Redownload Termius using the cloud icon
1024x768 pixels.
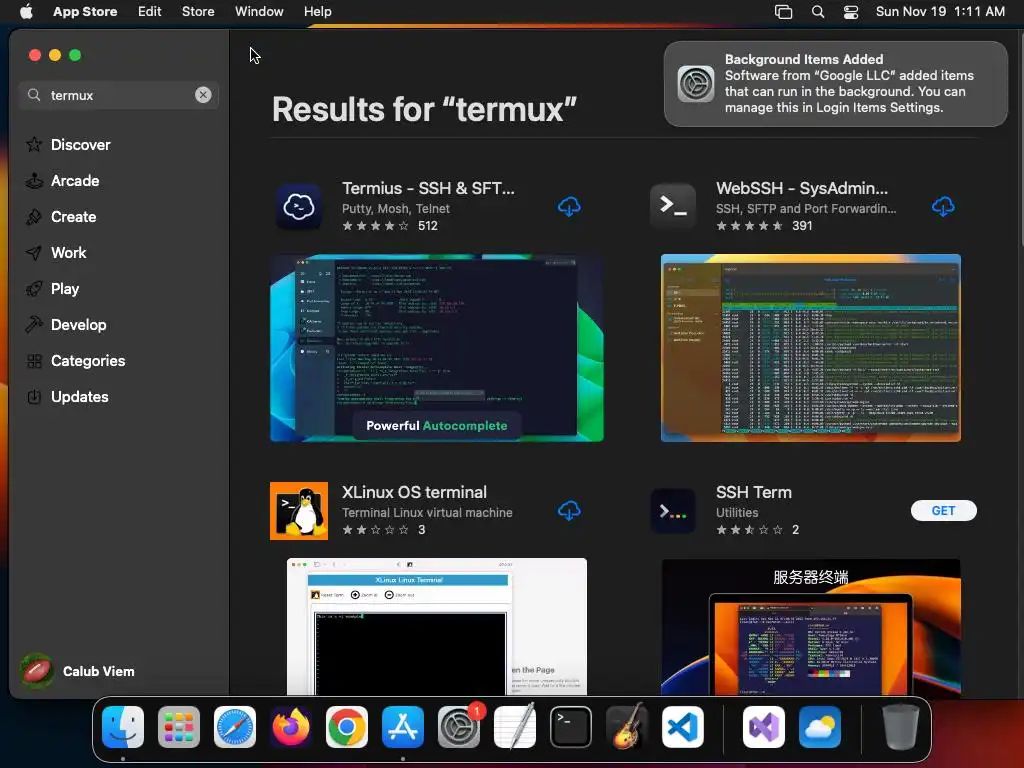(569, 206)
